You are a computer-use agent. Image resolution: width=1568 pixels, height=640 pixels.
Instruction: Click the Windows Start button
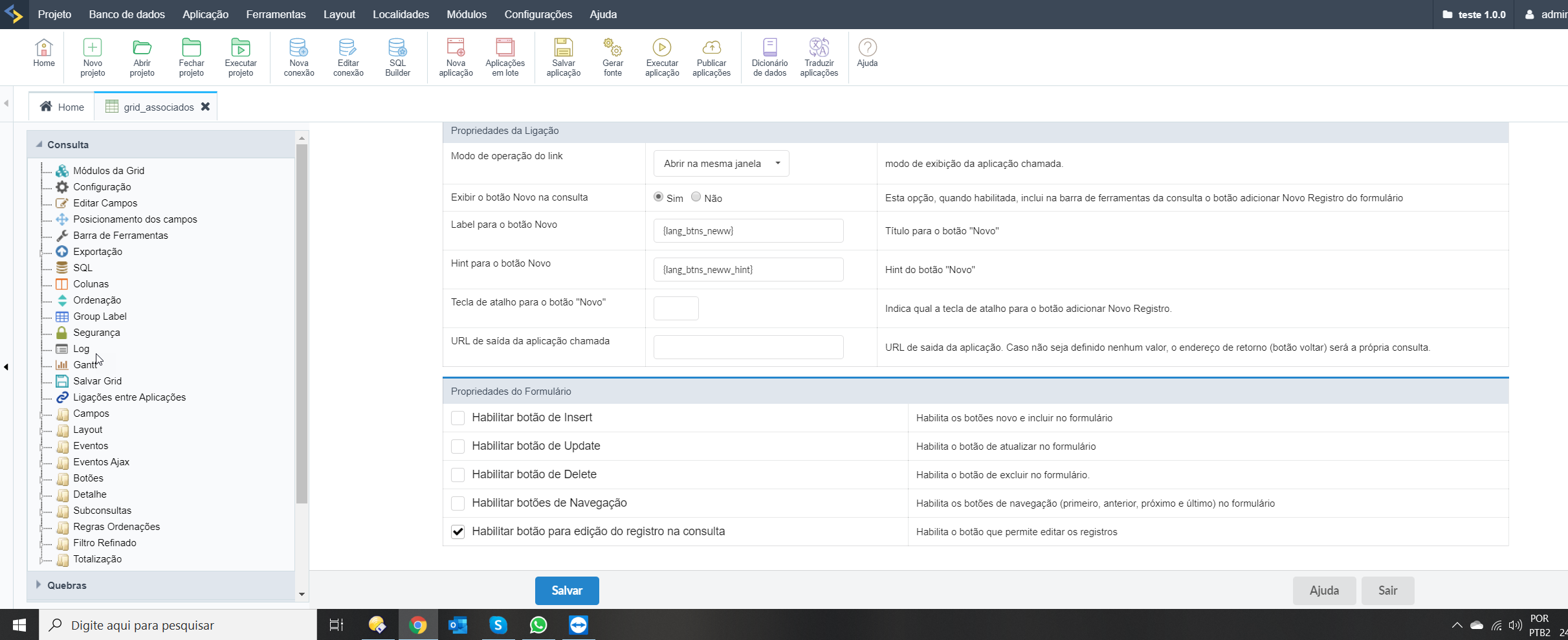(19, 625)
